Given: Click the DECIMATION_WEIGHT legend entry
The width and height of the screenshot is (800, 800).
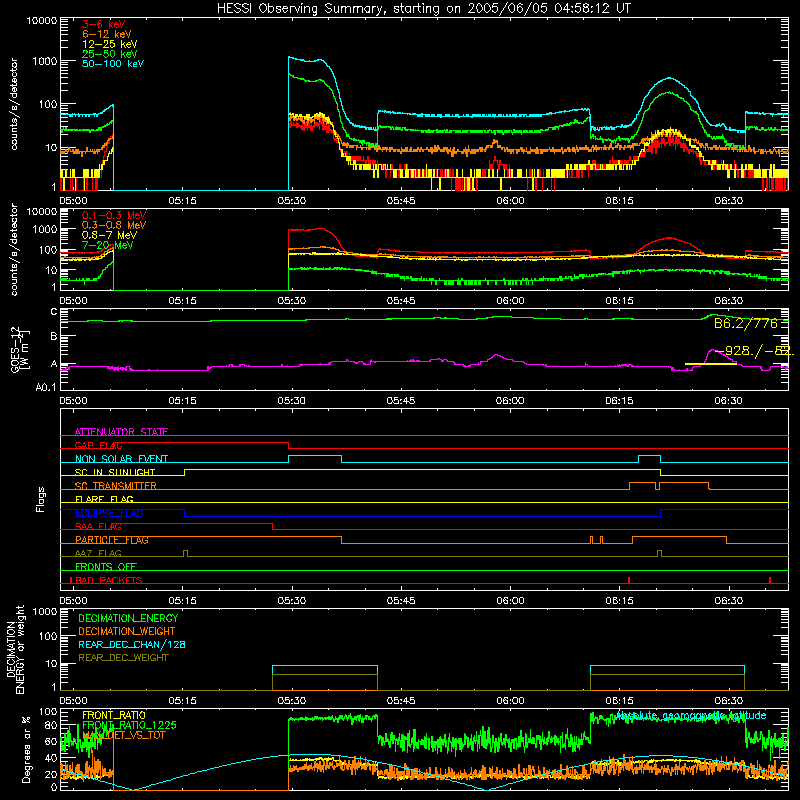Looking at the screenshot, I should (127, 631).
